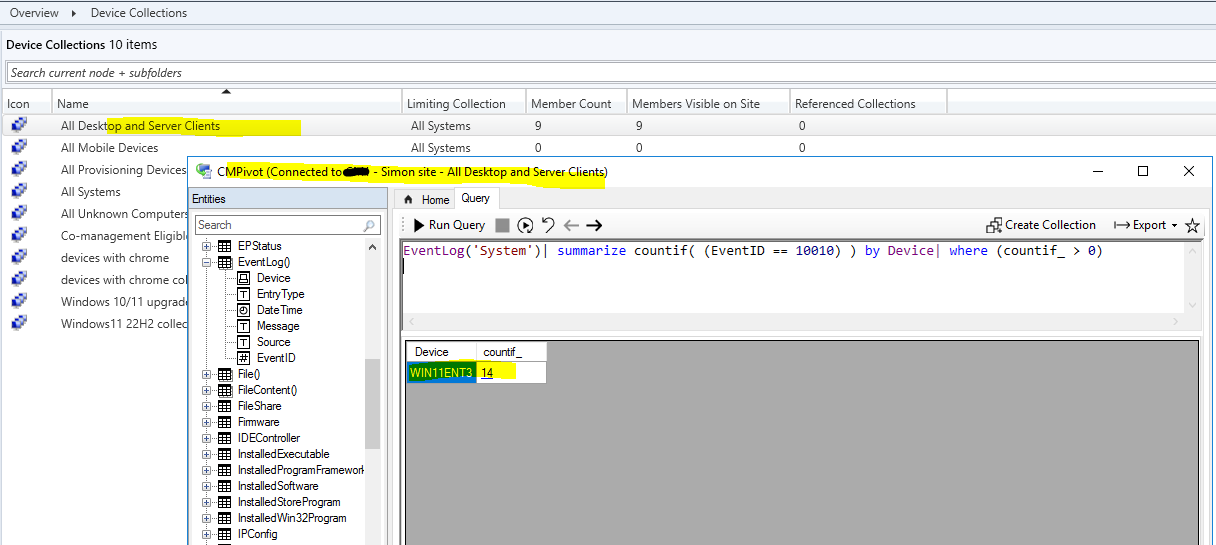This screenshot has height=545, width=1216.
Task: Select the EntryType field
Action: coord(280,294)
